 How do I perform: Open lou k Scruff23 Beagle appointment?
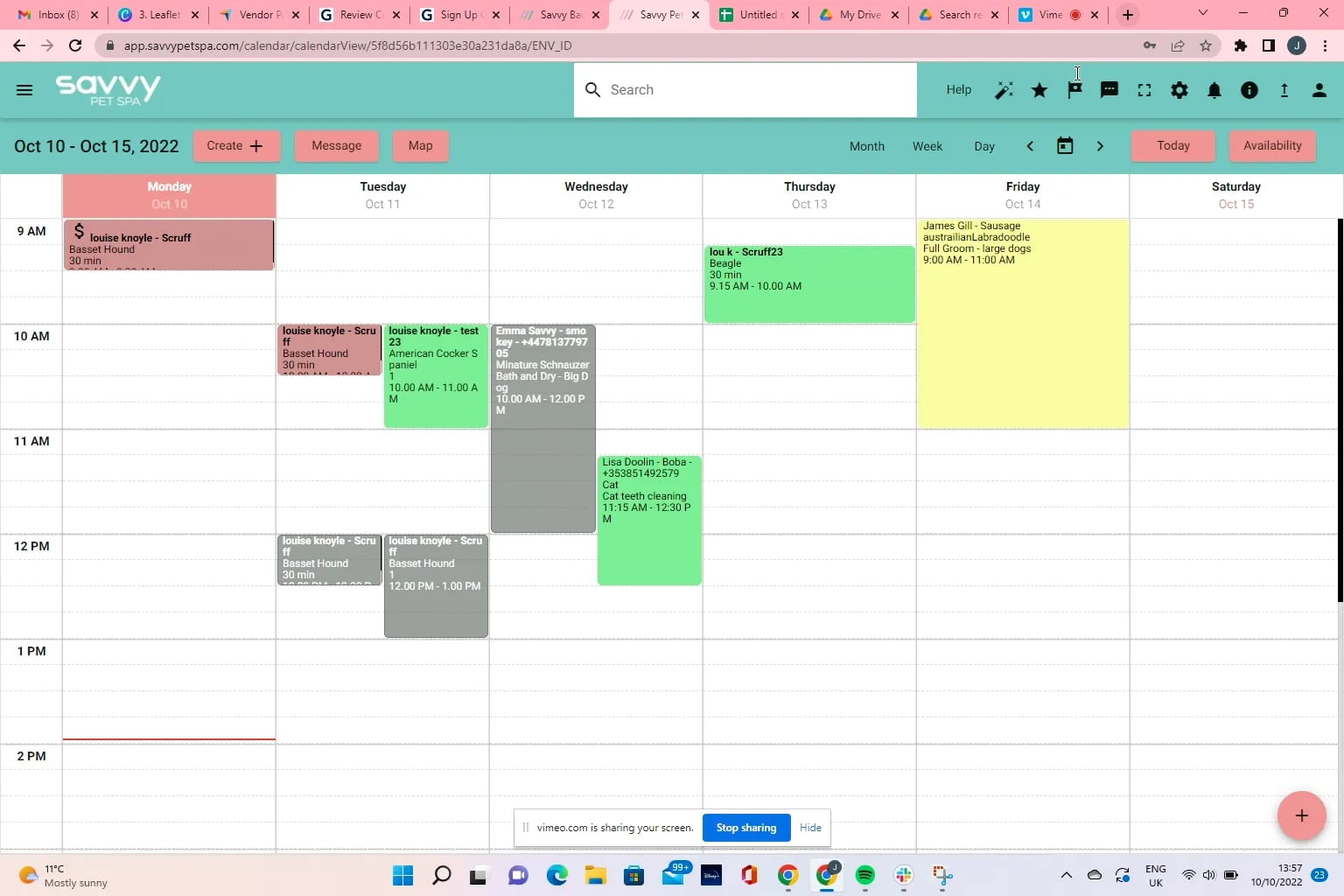tap(809, 284)
